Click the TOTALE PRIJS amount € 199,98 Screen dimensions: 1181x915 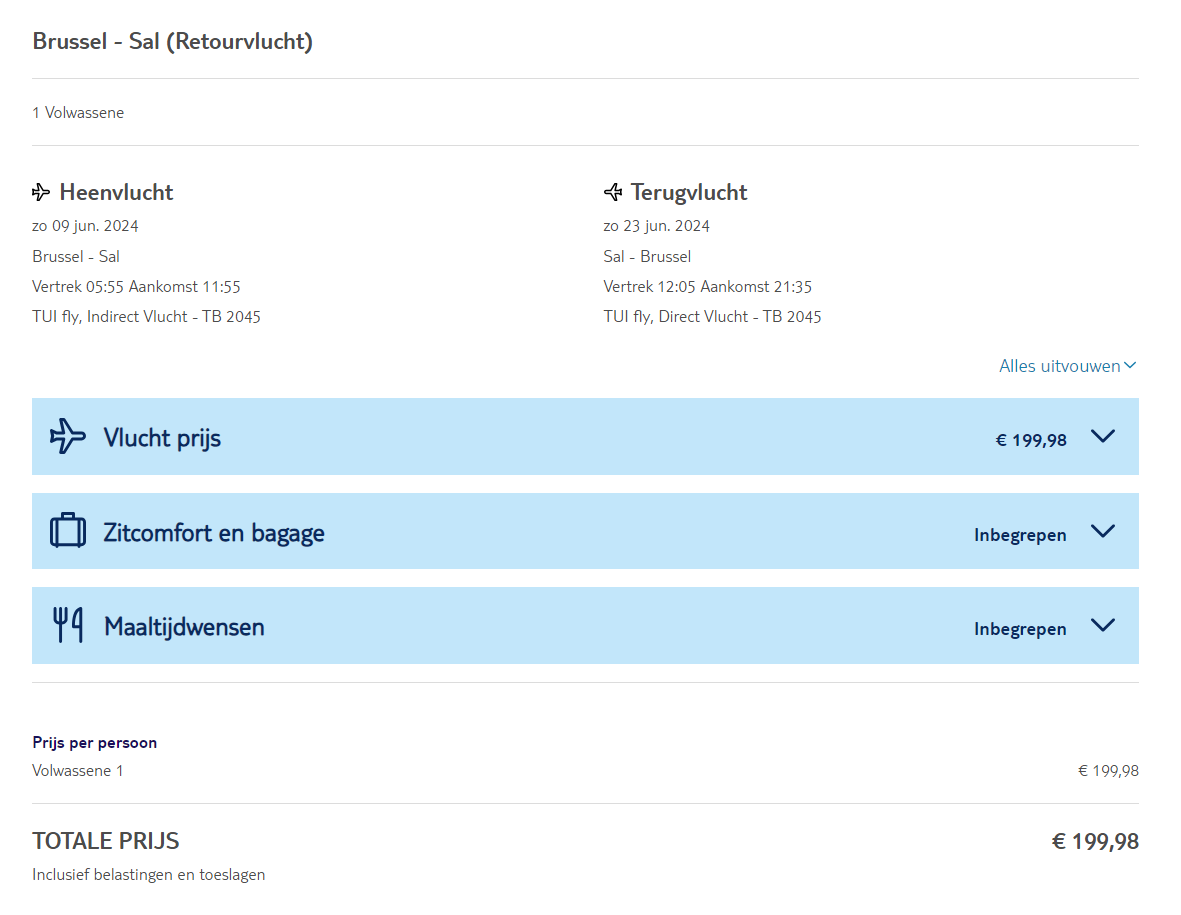[x=1095, y=842]
